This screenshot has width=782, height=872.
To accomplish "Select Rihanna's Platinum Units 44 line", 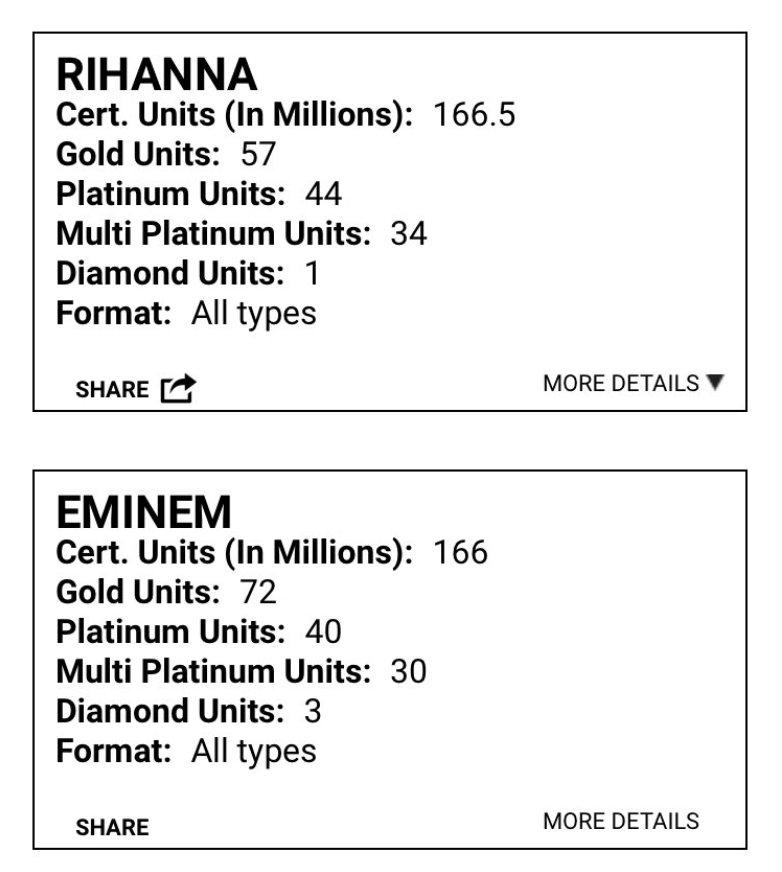I will (x=199, y=194).
